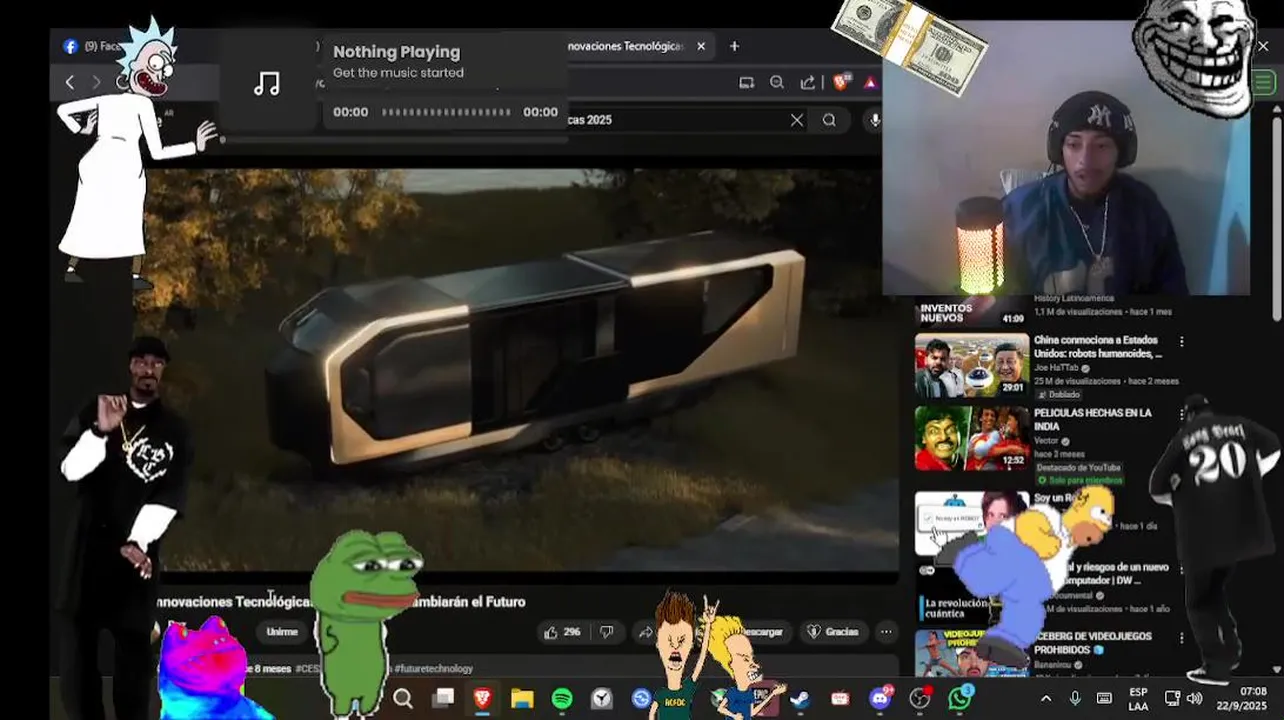The height and width of the screenshot is (720, 1284).
Task: Click the Brave browser taskbar icon
Action: point(483,698)
